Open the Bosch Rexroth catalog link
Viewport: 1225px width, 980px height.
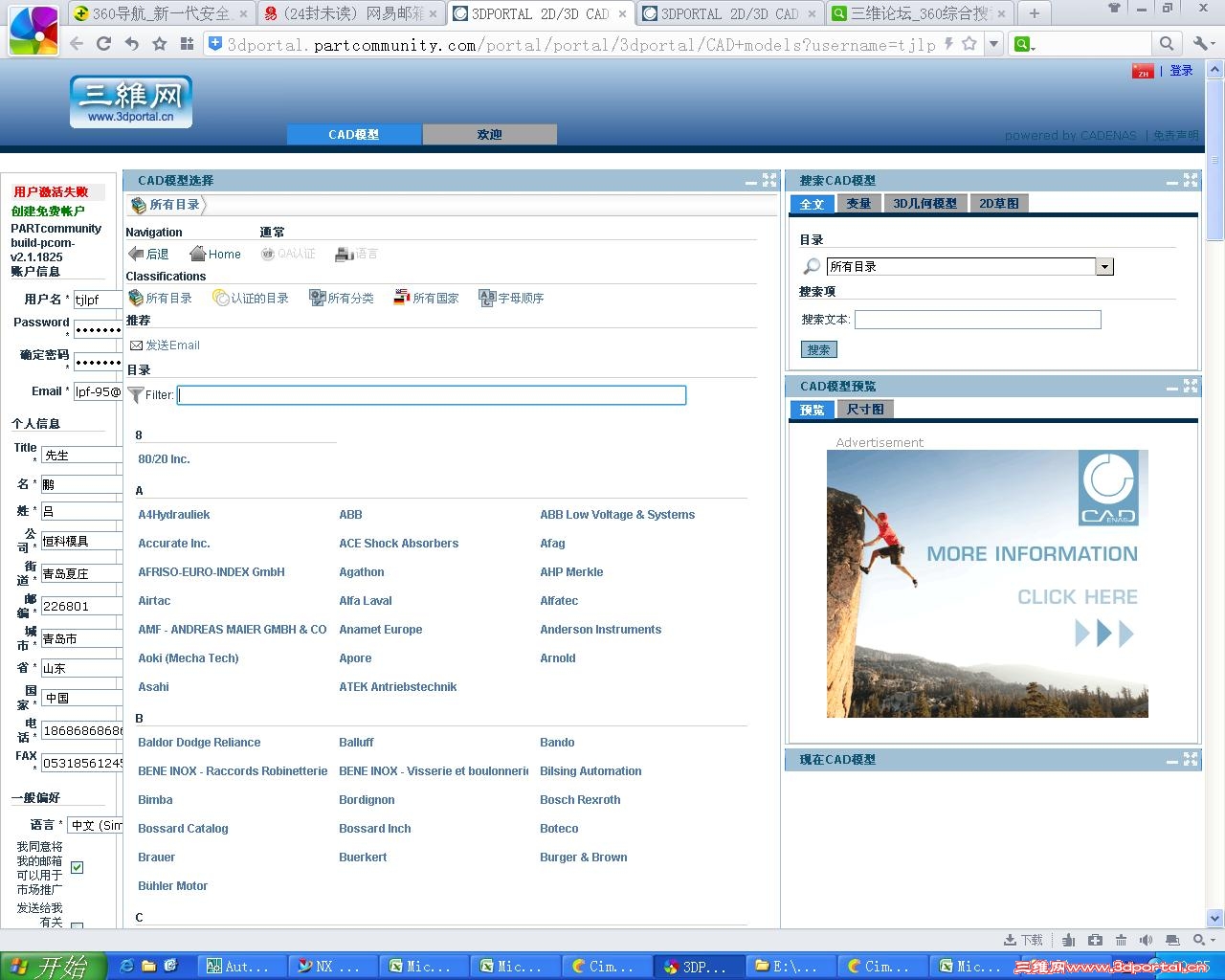pos(580,800)
